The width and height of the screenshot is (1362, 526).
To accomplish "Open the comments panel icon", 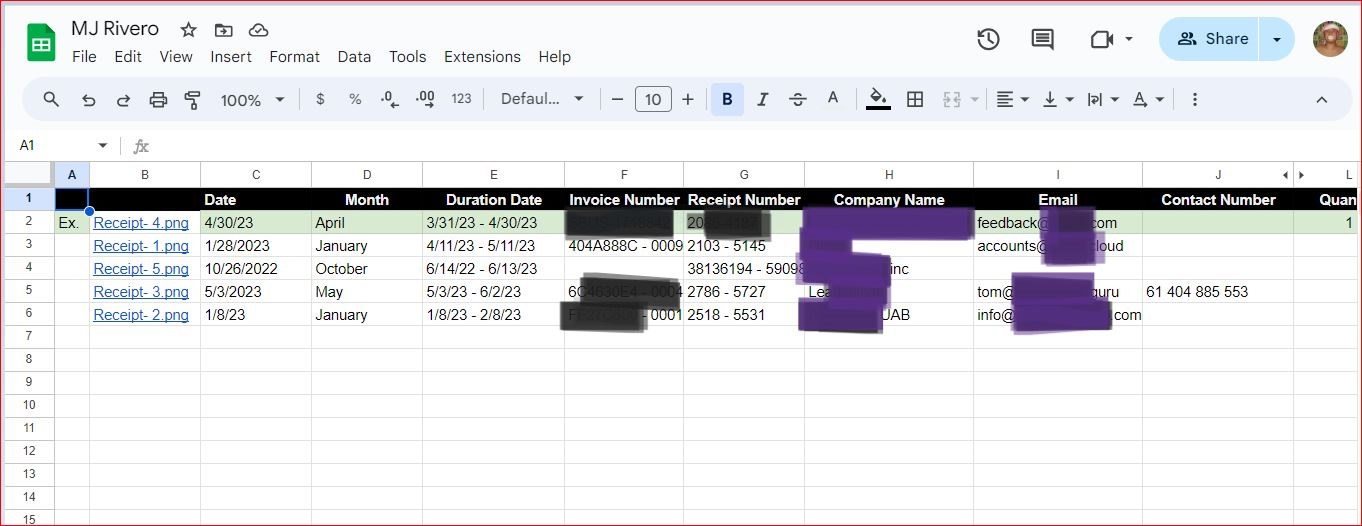I will [1042, 39].
